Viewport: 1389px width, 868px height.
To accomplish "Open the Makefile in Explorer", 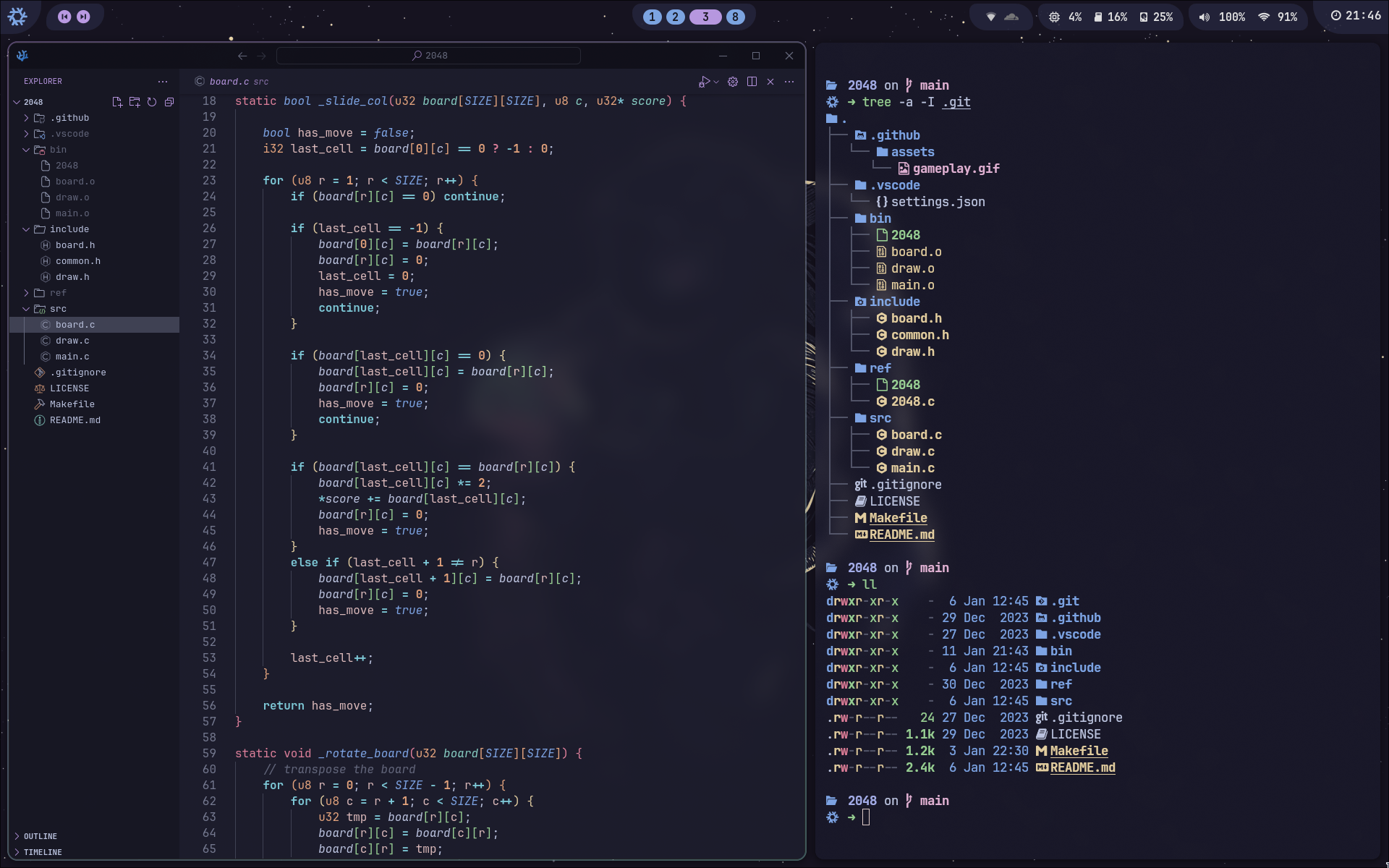I will point(72,404).
